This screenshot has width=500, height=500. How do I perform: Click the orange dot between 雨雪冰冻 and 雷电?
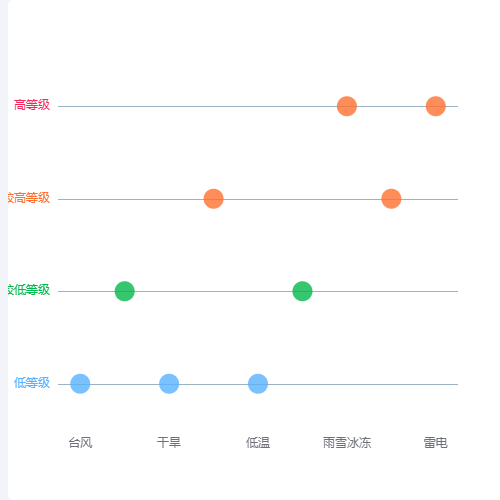coord(391,199)
